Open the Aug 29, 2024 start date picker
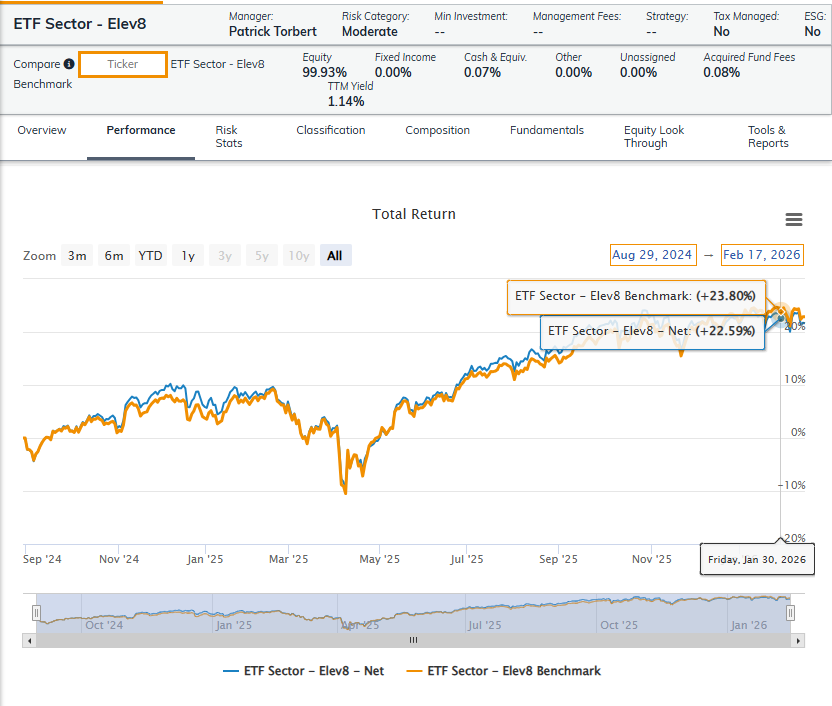832x706 pixels. [x=652, y=255]
